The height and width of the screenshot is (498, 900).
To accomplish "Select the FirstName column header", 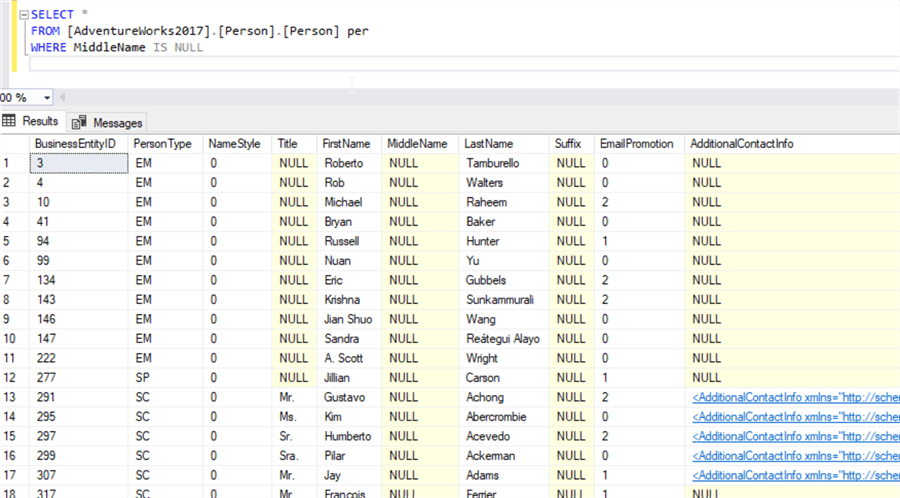I will tap(347, 144).
